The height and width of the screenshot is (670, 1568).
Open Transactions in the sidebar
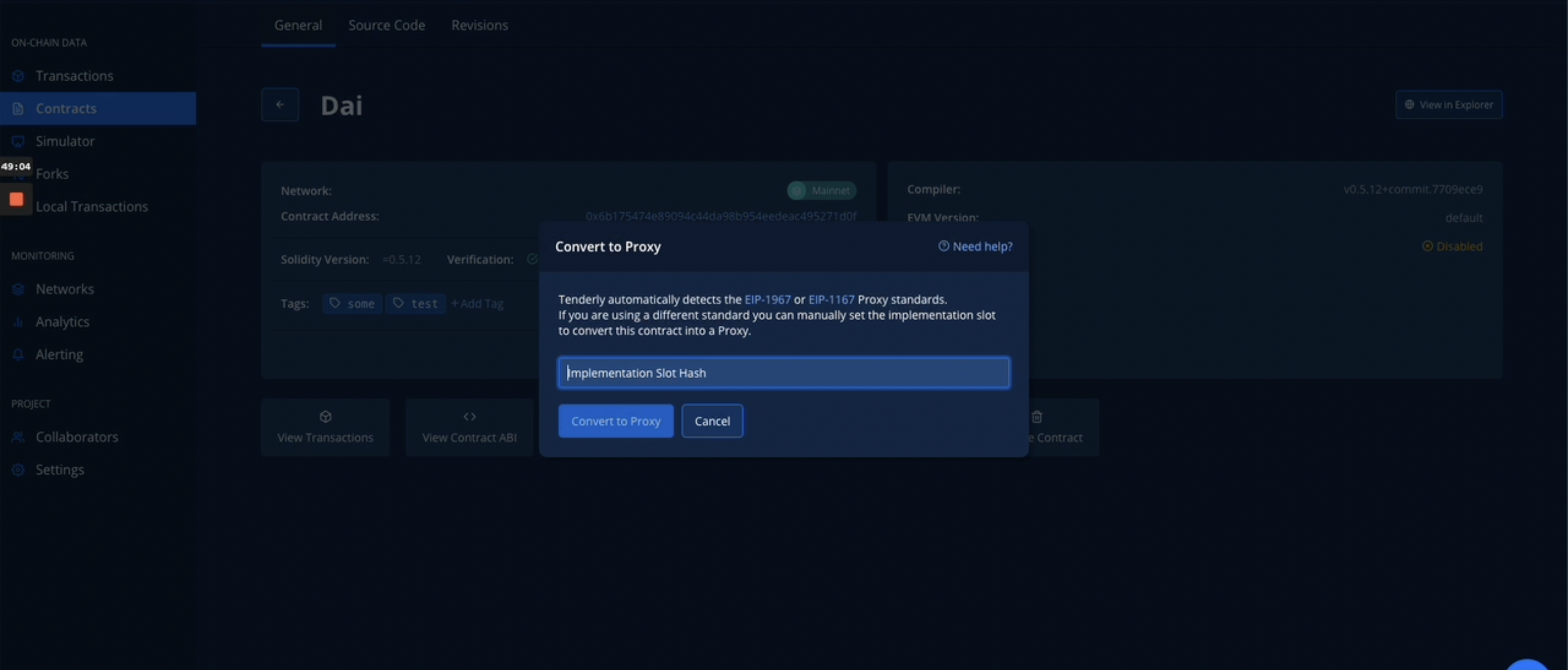pyautogui.click(x=74, y=76)
